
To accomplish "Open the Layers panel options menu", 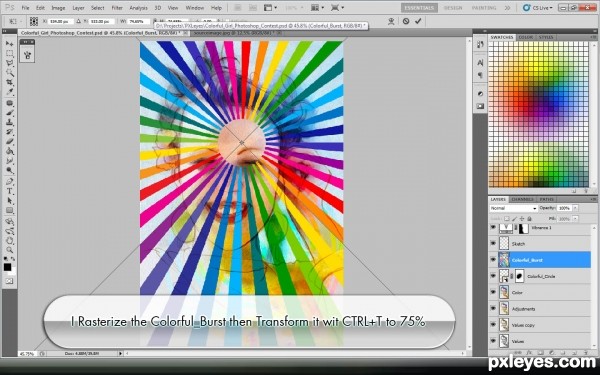I will tap(593, 199).
